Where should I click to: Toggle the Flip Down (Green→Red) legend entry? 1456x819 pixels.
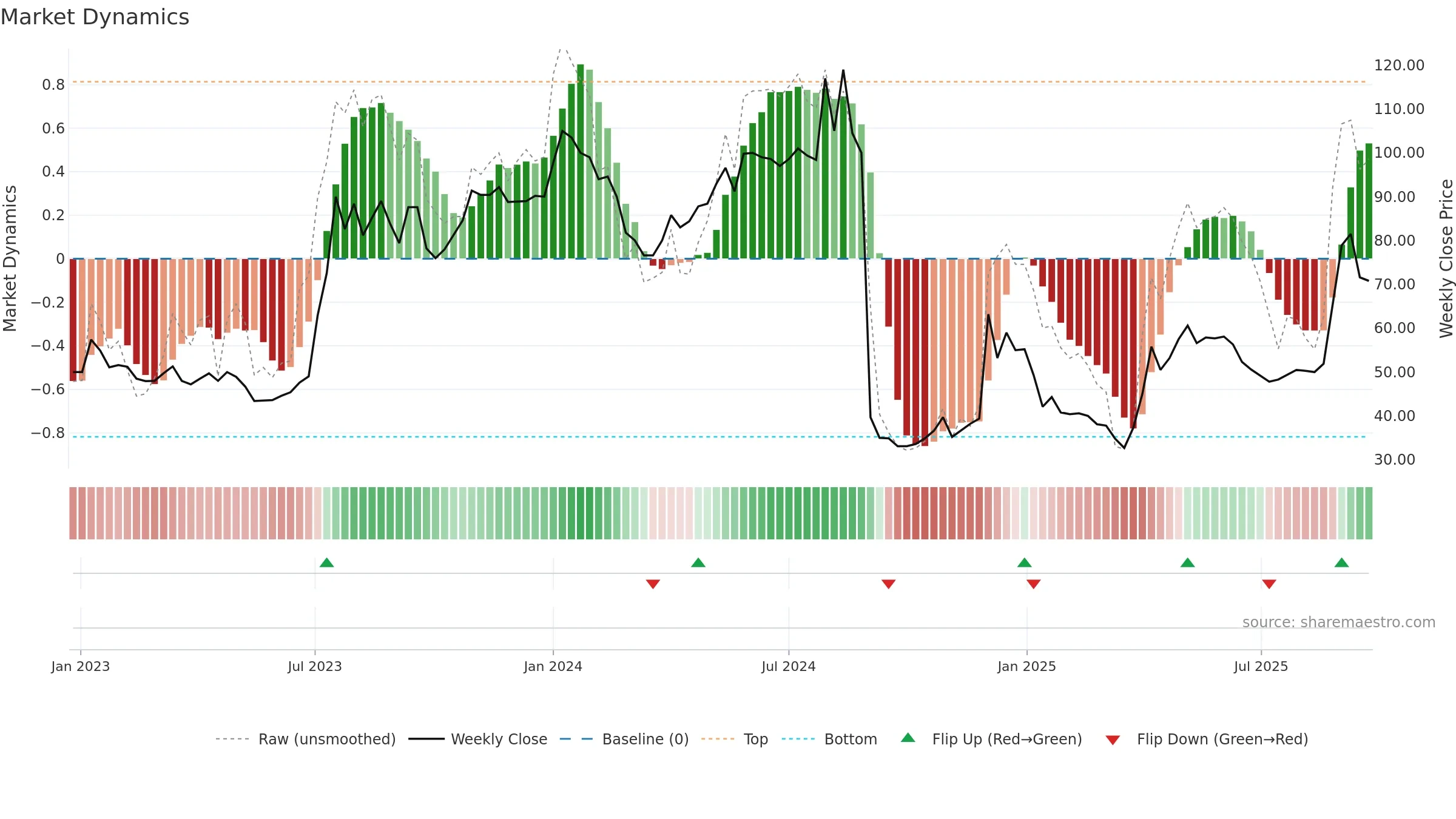(x=1206, y=739)
